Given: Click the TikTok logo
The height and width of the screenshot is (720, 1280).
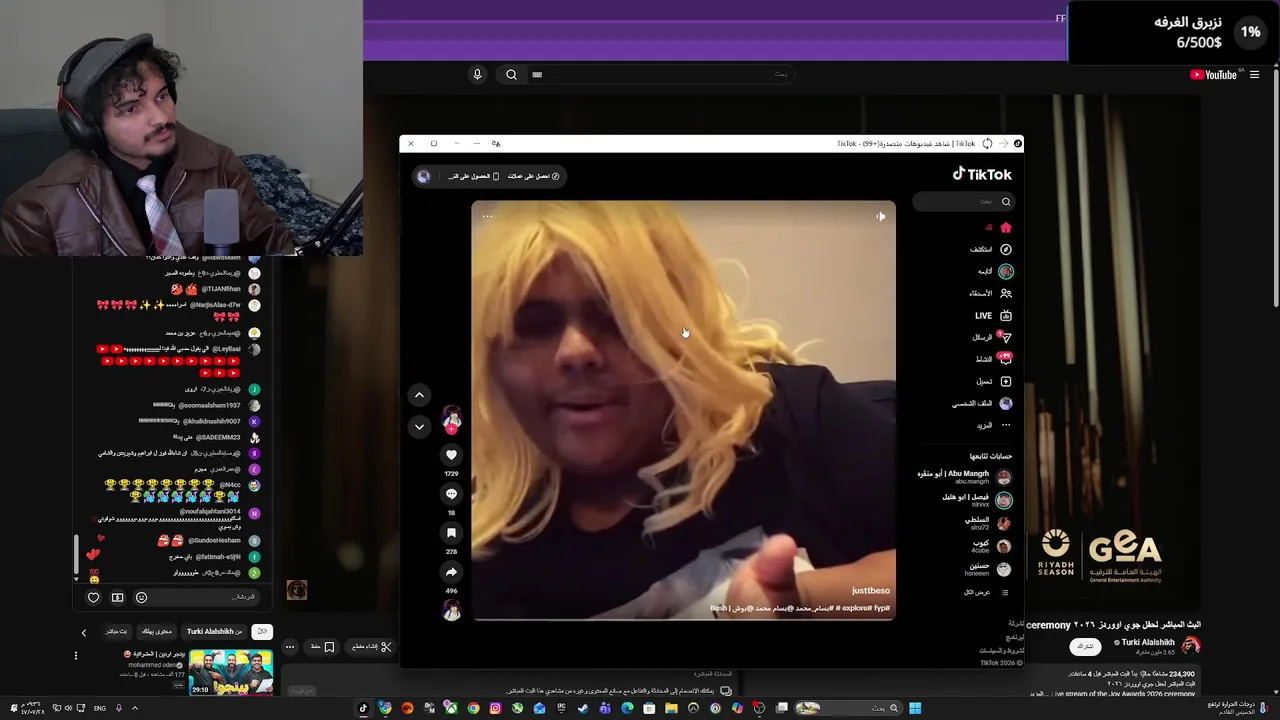Looking at the screenshot, I should 982,174.
